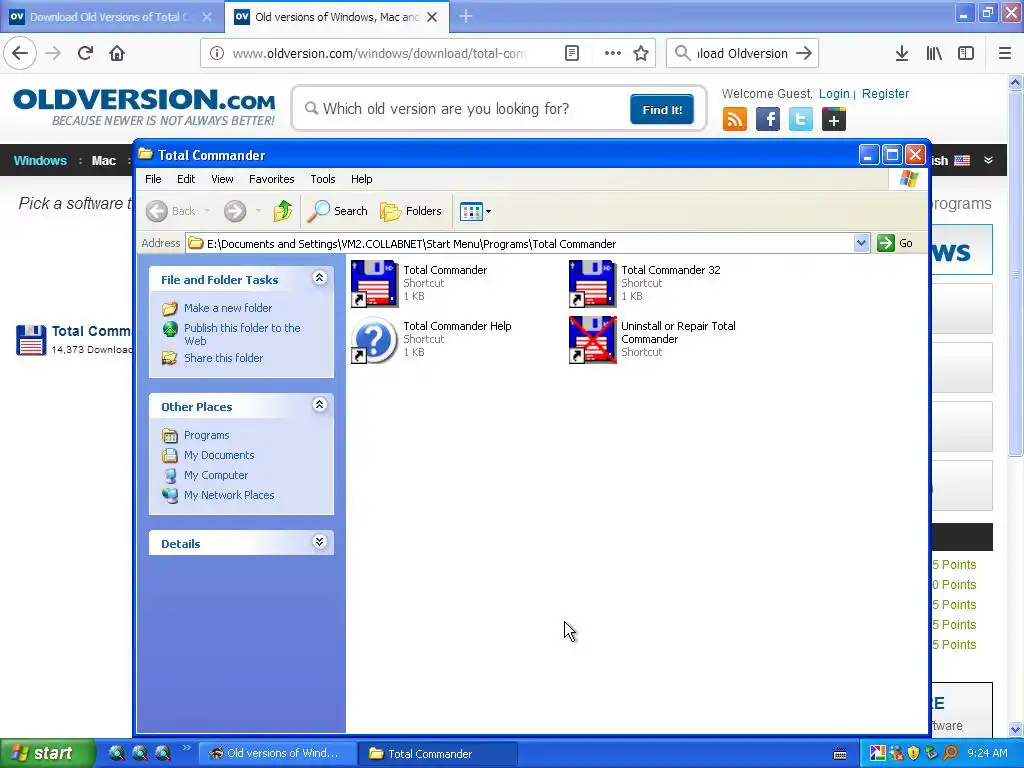
Task: Open a new Firefox tab
Action: (466, 17)
